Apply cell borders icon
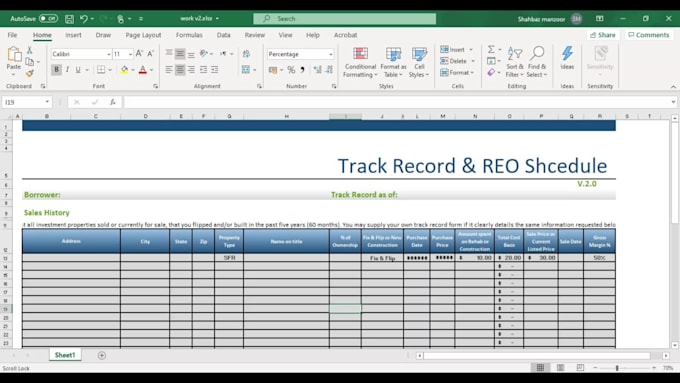The image size is (680, 383). 101,69
